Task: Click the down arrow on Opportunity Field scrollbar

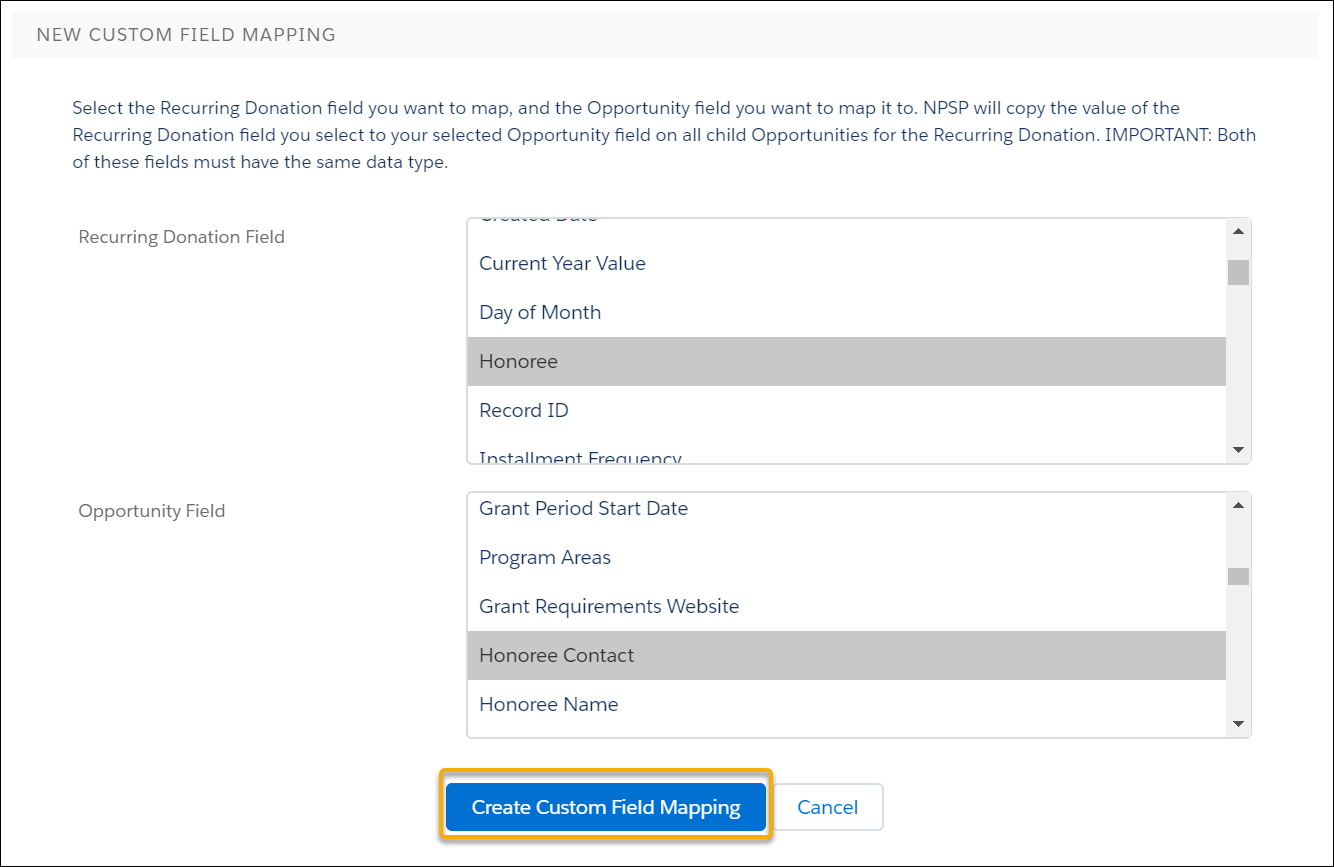Action: (1238, 724)
